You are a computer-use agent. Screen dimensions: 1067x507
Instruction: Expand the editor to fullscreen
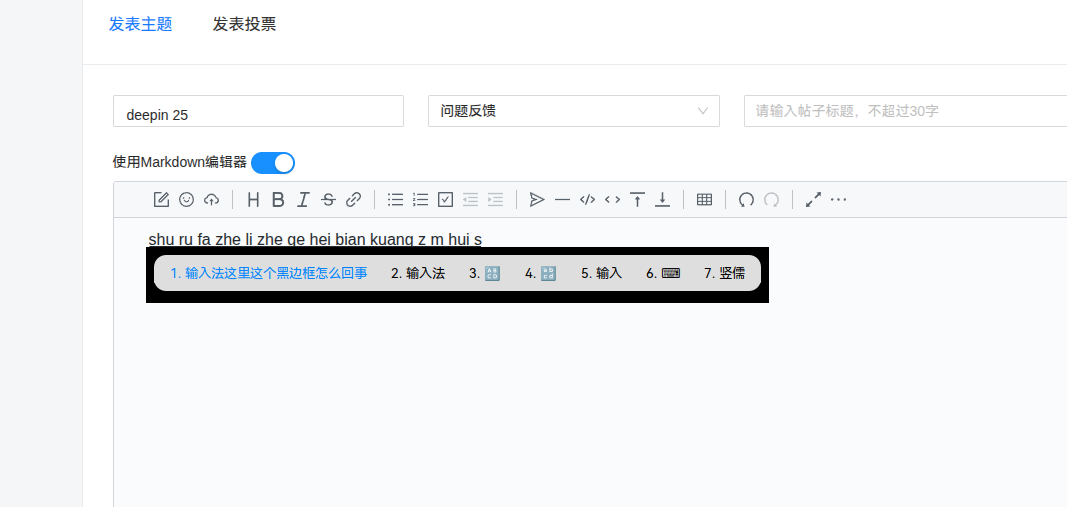pos(813,199)
